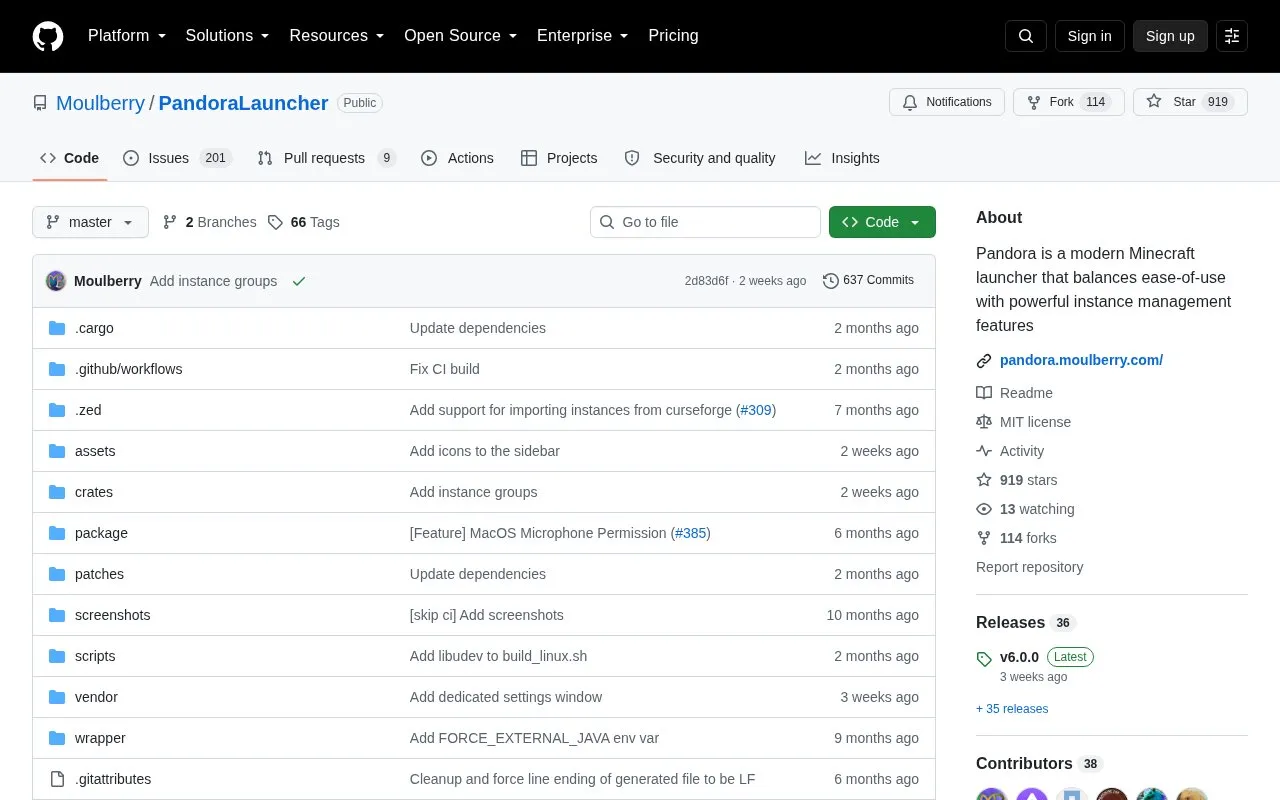
Task: Click the GitHub logo icon
Action: (48, 36)
